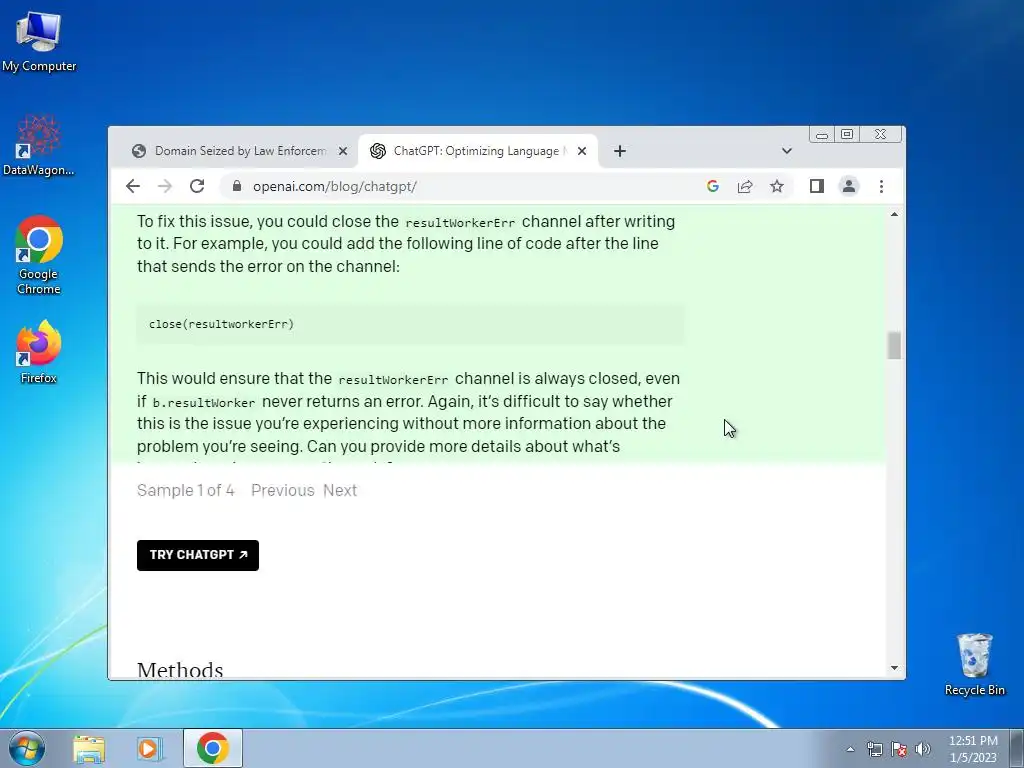Select Google Chrome desktop shortcut
Viewport: 1024px width, 768px height.
coord(39,255)
